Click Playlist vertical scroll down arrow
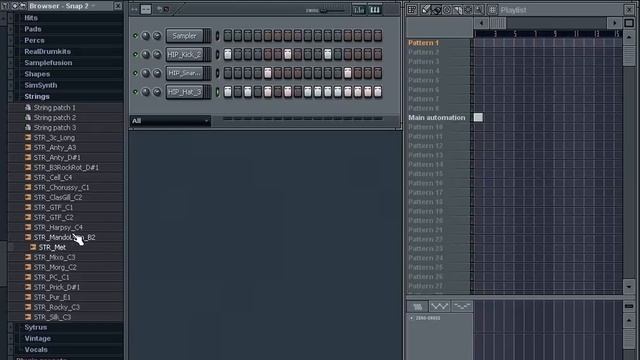640x360 pixels. (629, 287)
